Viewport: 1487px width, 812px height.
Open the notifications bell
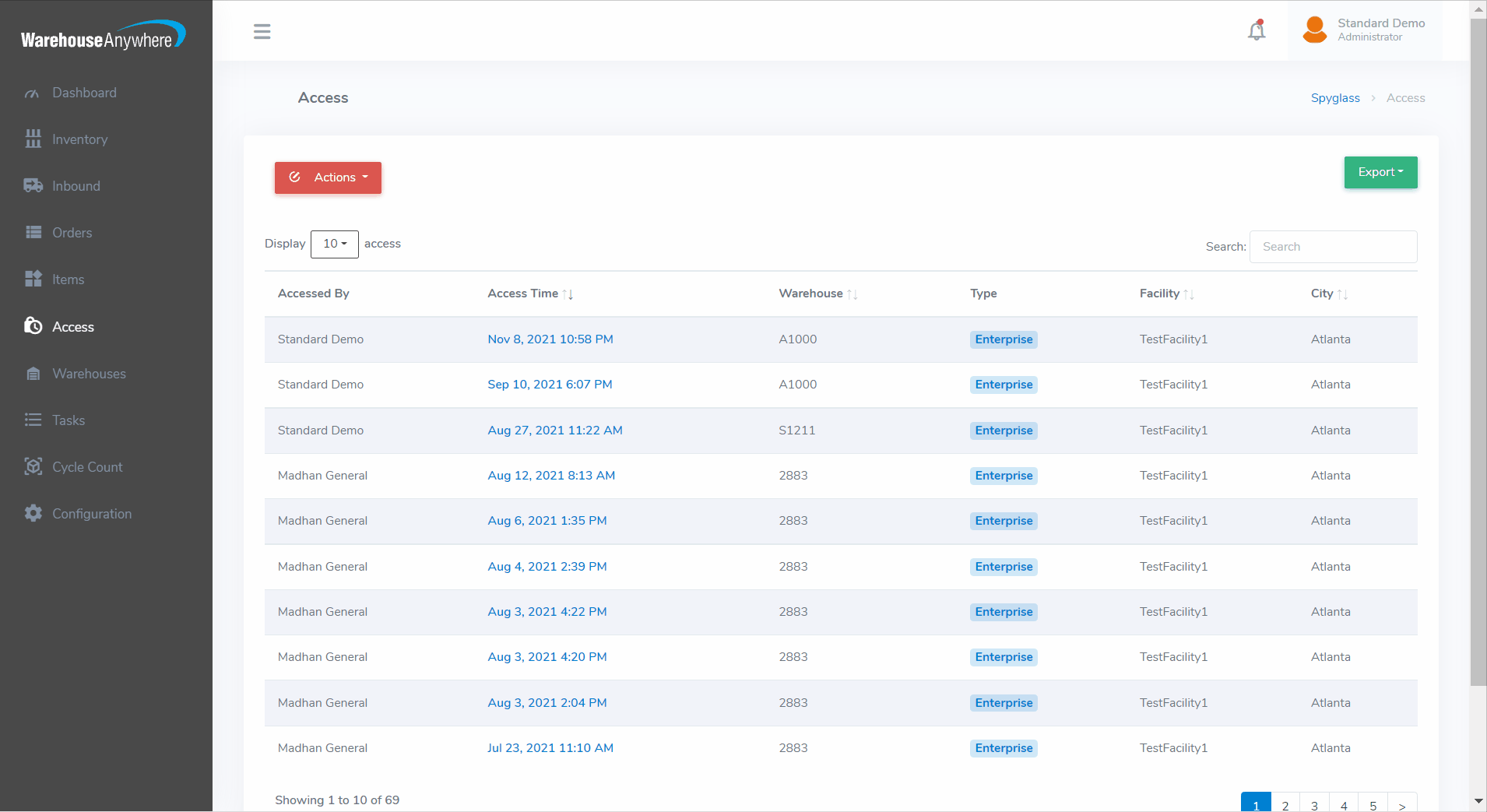1257,30
